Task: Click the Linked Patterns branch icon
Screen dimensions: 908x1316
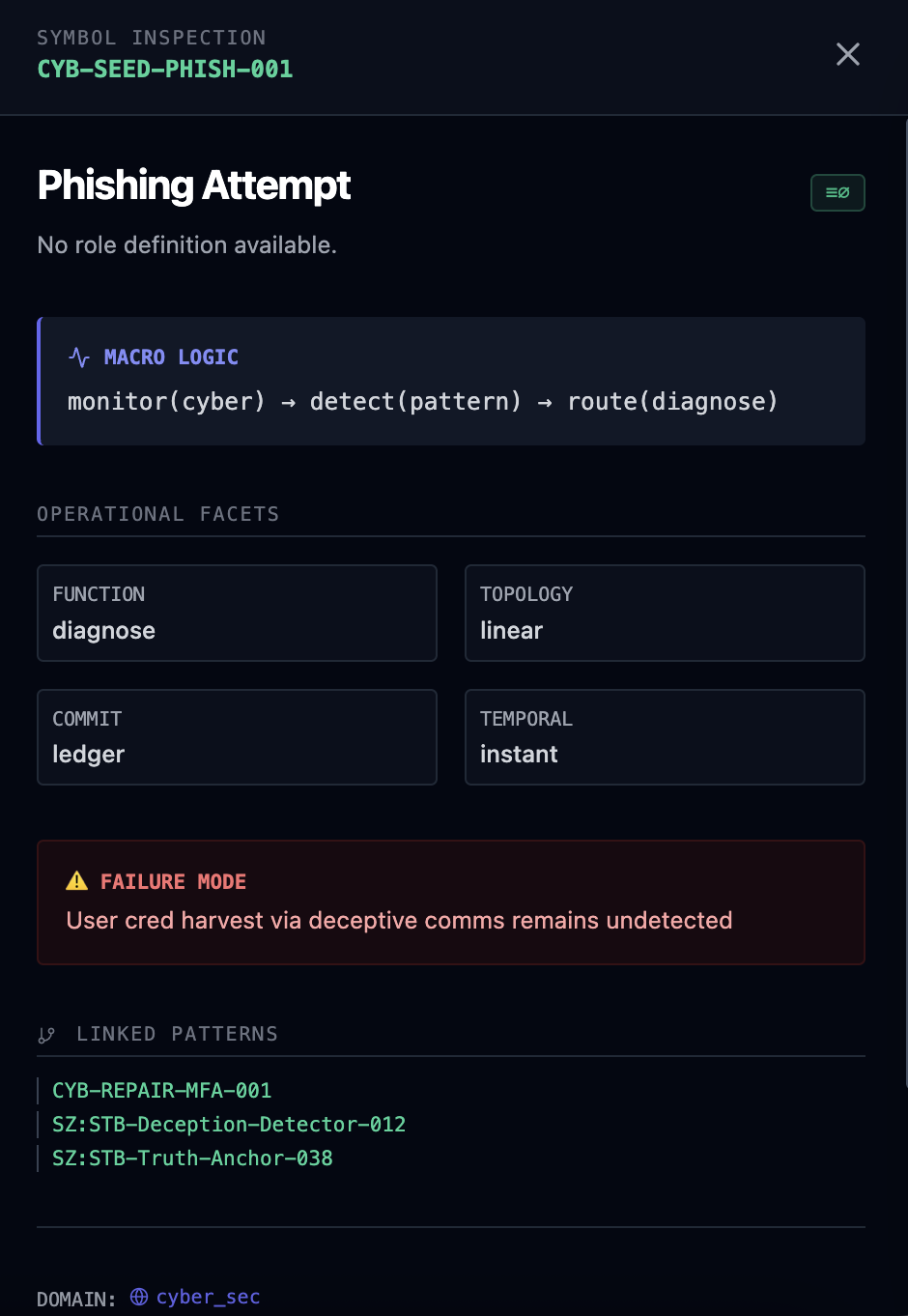Action: [46, 1035]
